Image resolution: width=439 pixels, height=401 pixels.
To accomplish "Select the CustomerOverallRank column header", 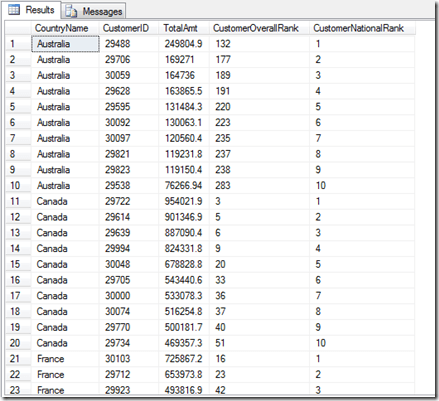I will click(259, 28).
